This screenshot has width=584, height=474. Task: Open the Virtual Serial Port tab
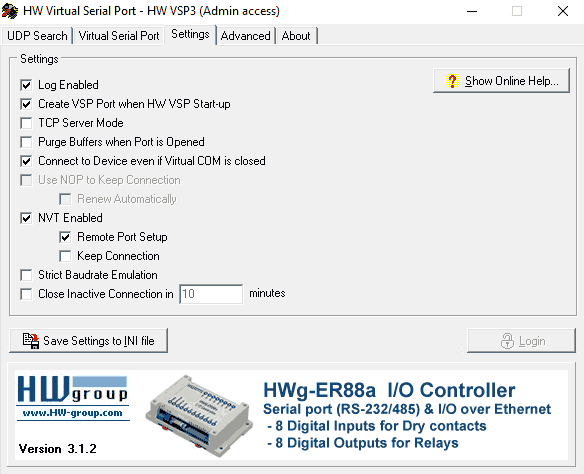pos(119,36)
